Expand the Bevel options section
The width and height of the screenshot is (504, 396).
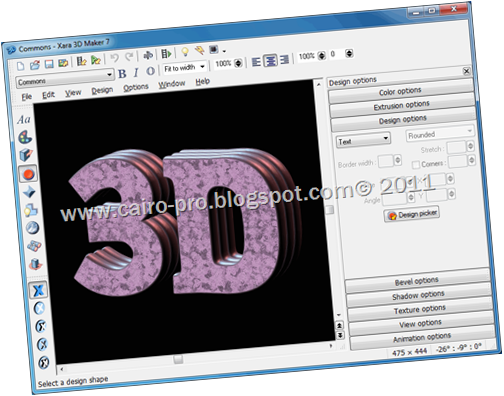pyautogui.click(x=417, y=281)
